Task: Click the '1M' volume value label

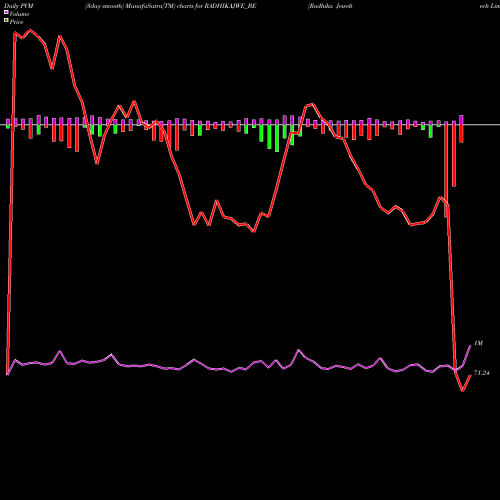Action: [x=478, y=343]
